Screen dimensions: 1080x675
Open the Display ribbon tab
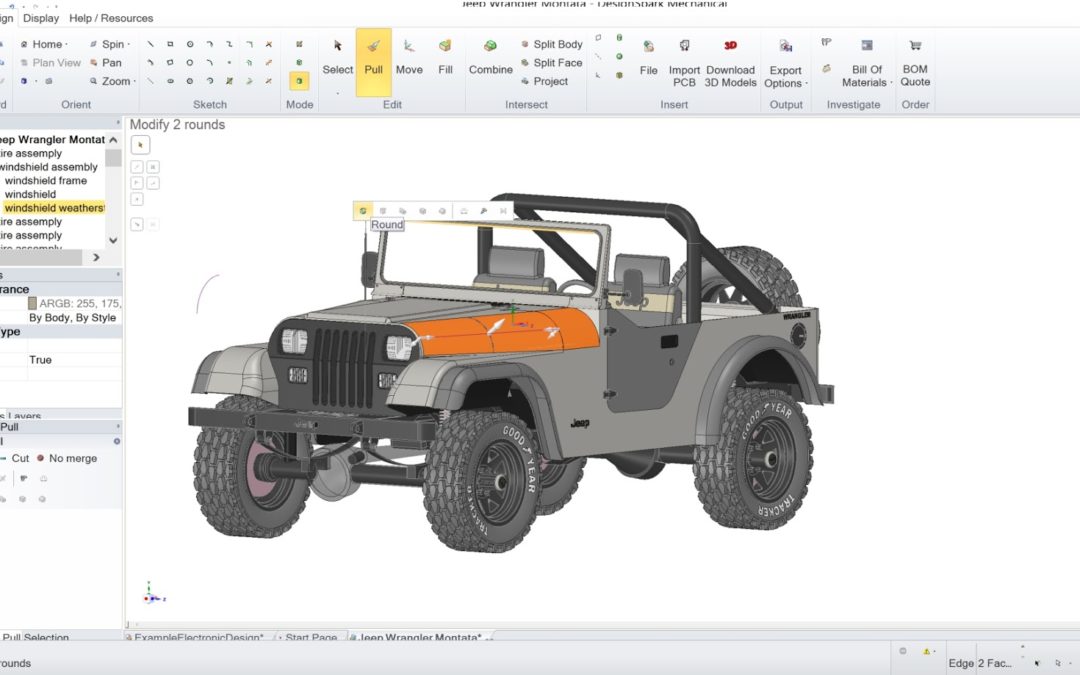point(41,18)
